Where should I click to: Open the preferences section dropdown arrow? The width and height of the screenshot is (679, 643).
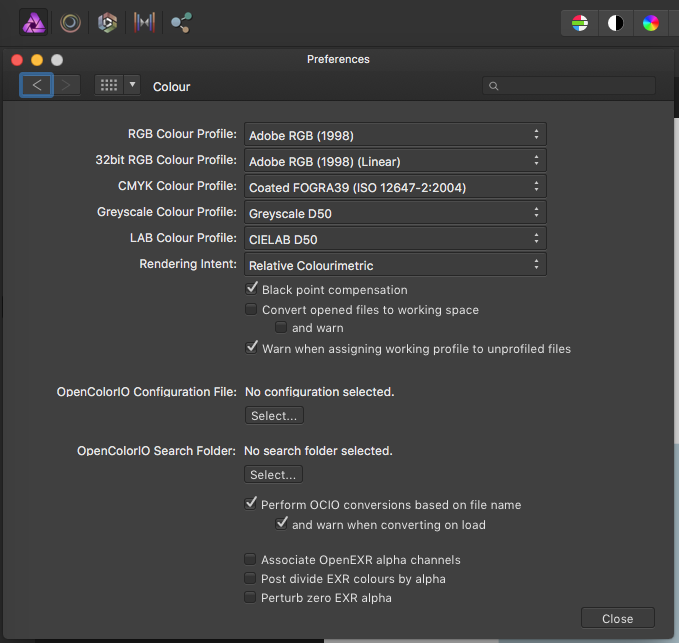132,84
